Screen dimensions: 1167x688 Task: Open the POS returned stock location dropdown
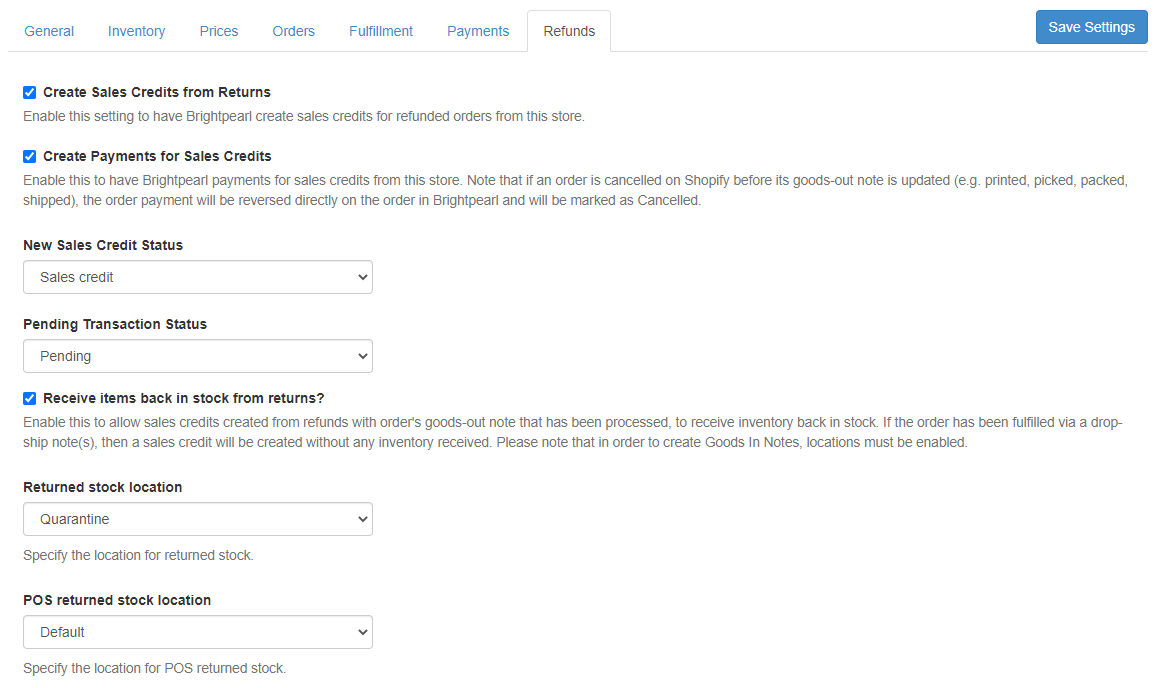tap(197, 632)
